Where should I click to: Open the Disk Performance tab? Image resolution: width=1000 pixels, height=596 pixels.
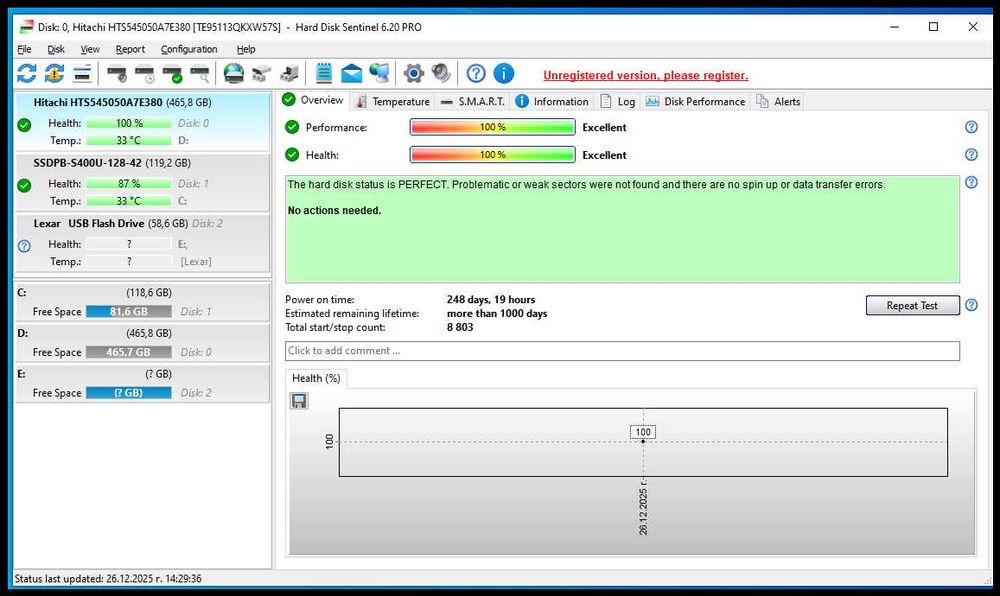696,101
